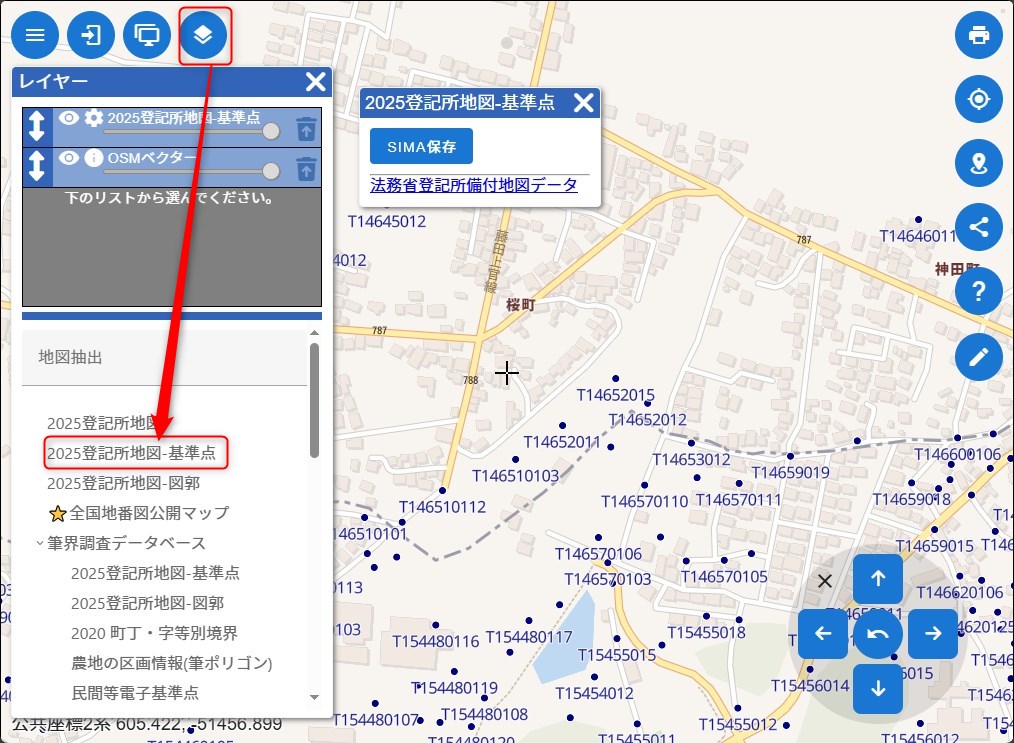Click the layer list scroll down arrow

point(314,697)
